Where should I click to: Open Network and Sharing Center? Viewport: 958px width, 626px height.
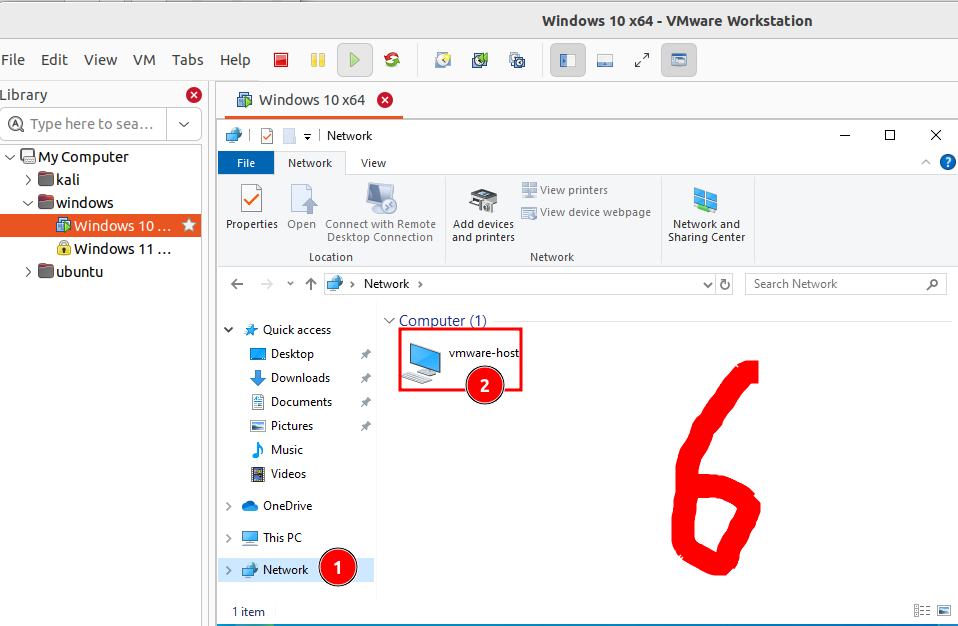(x=706, y=214)
